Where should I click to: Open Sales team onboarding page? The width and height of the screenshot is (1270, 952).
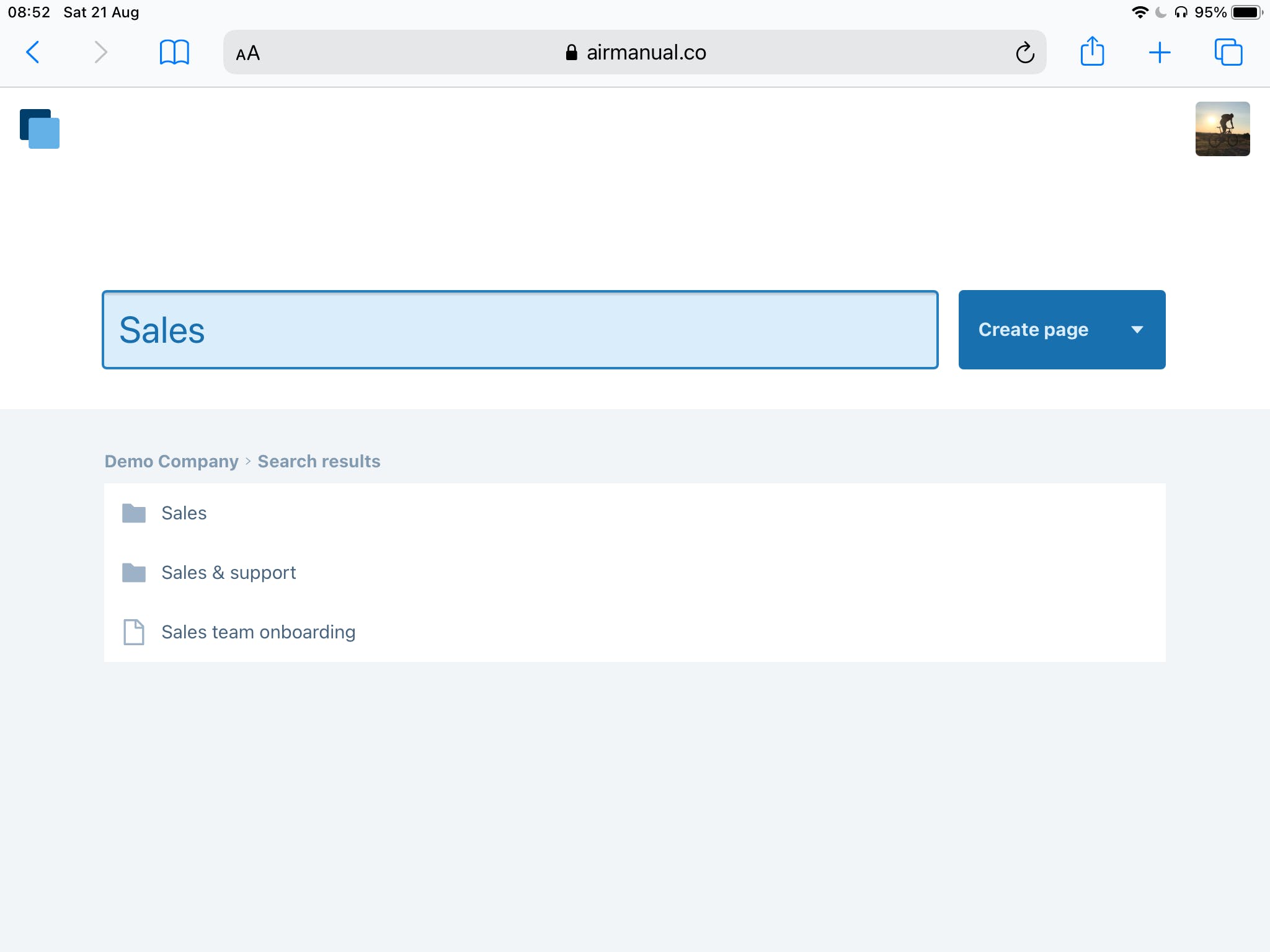258,632
